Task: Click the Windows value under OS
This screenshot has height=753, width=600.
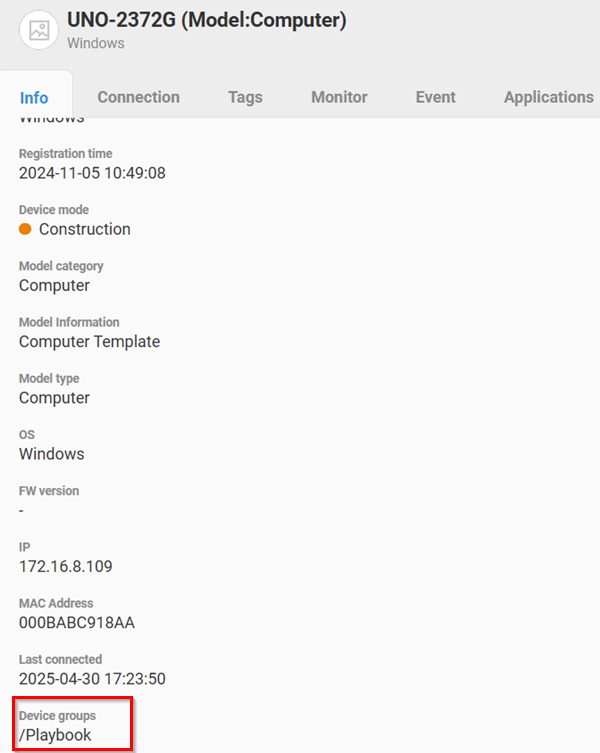Action: point(52,454)
